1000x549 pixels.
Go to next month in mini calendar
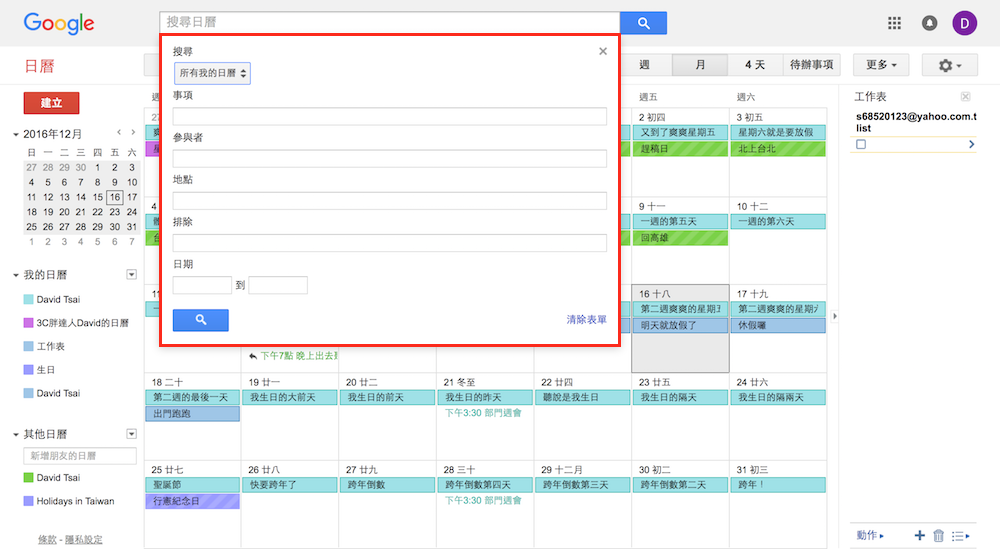point(133,132)
